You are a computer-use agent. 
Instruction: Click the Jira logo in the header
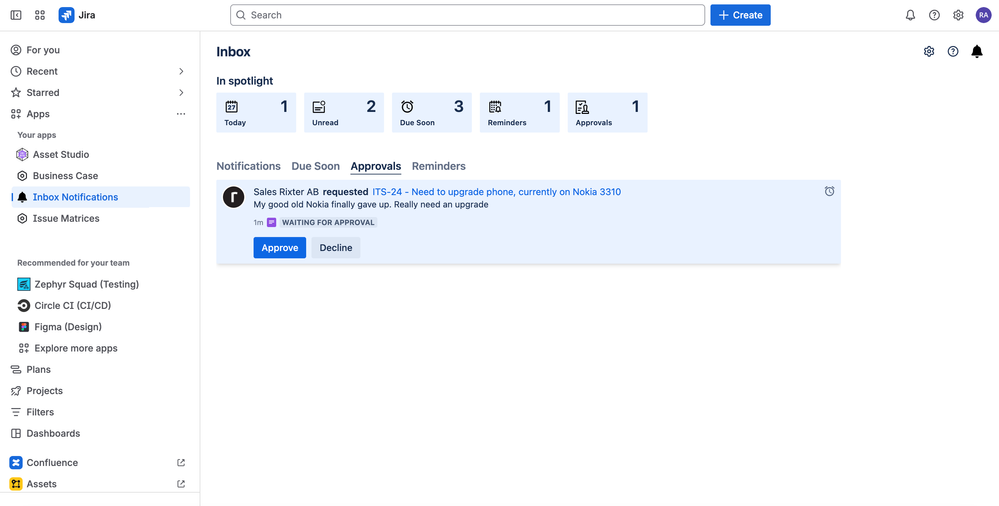[x=77, y=15]
